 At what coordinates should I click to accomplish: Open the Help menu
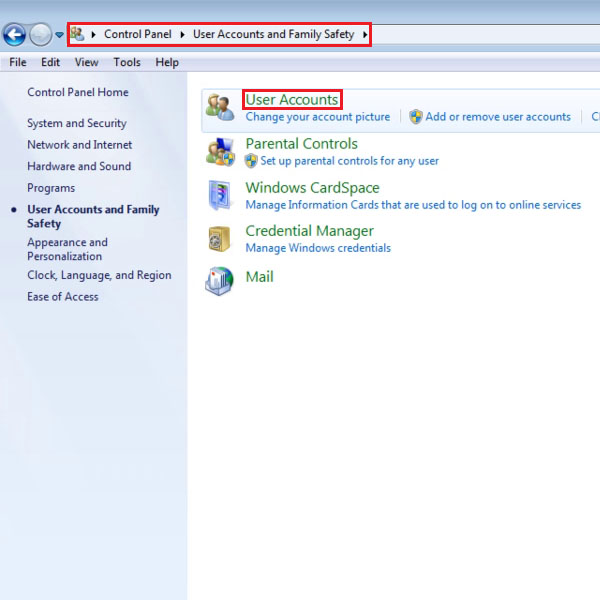(x=167, y=62)
